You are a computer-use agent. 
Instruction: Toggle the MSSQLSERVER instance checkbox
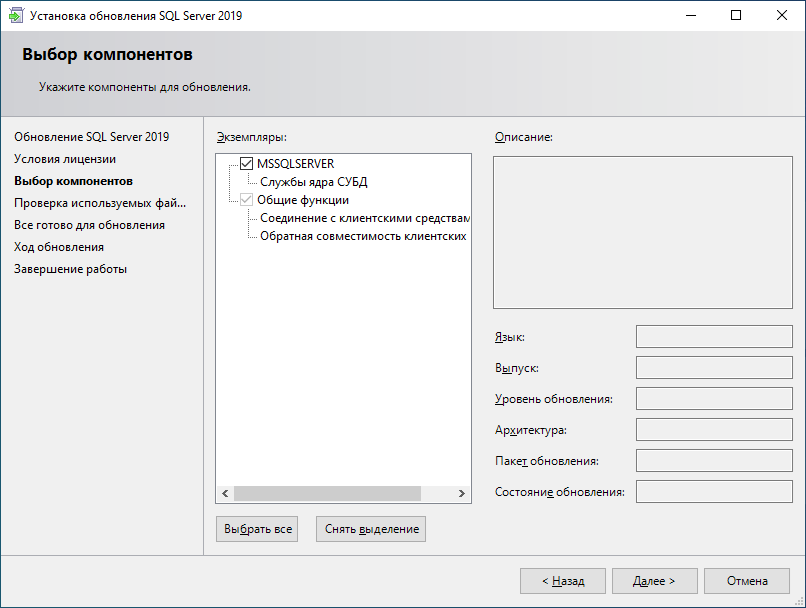coord(247,163)
